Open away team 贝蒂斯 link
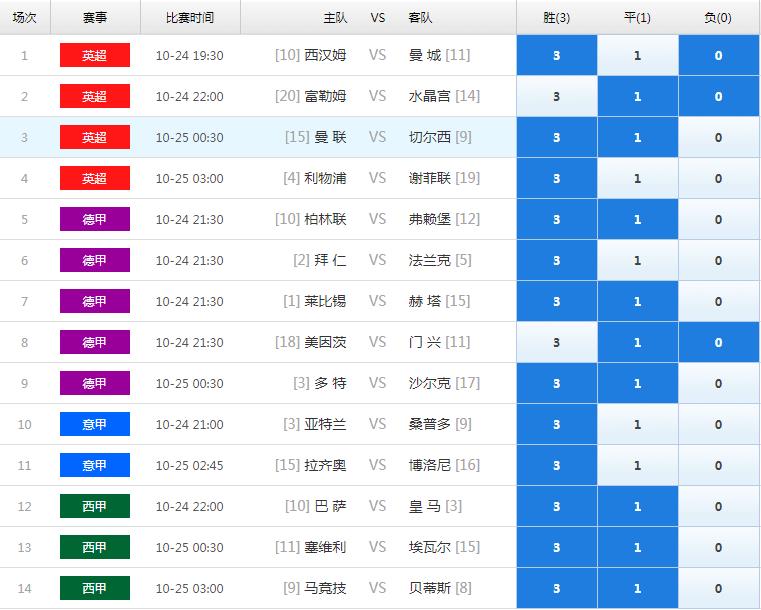 coord(430,588)
